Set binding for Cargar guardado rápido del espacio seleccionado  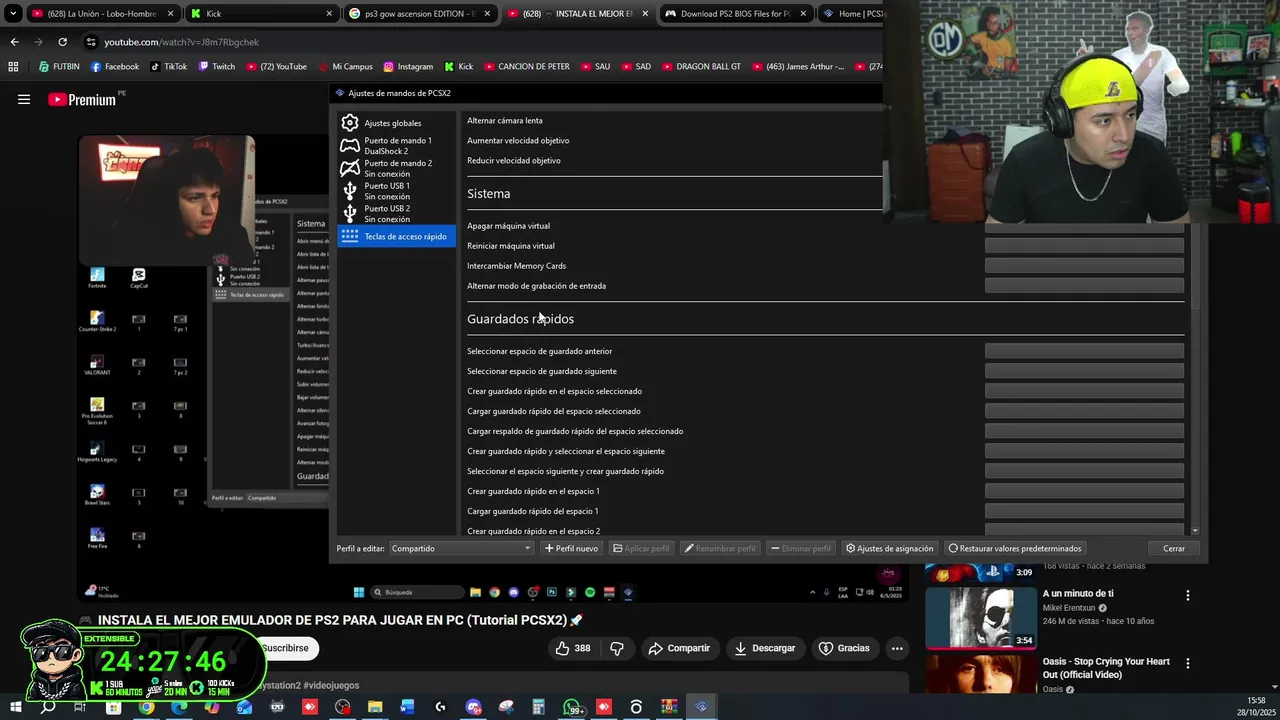1084,411
